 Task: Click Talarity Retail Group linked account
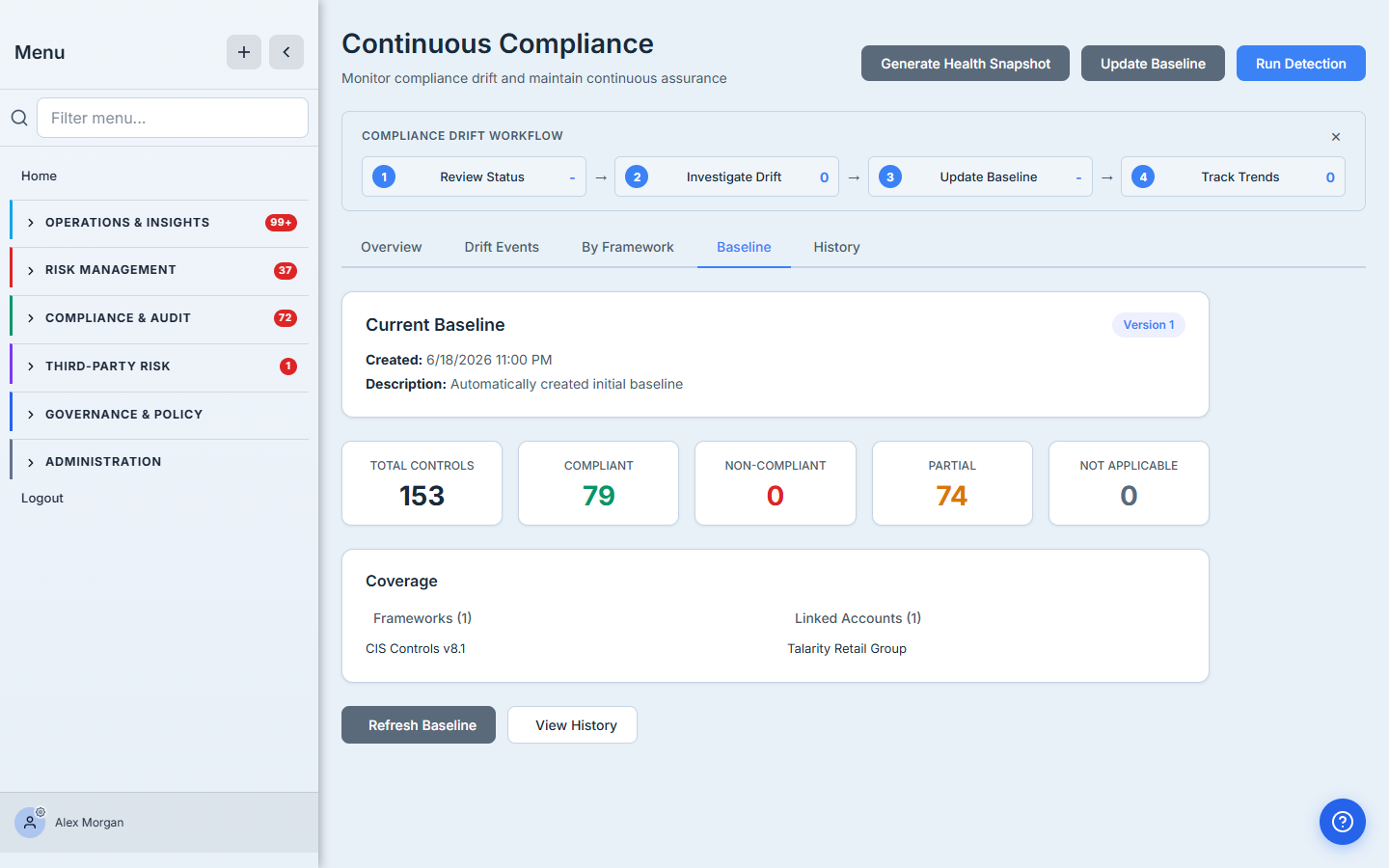847,648
